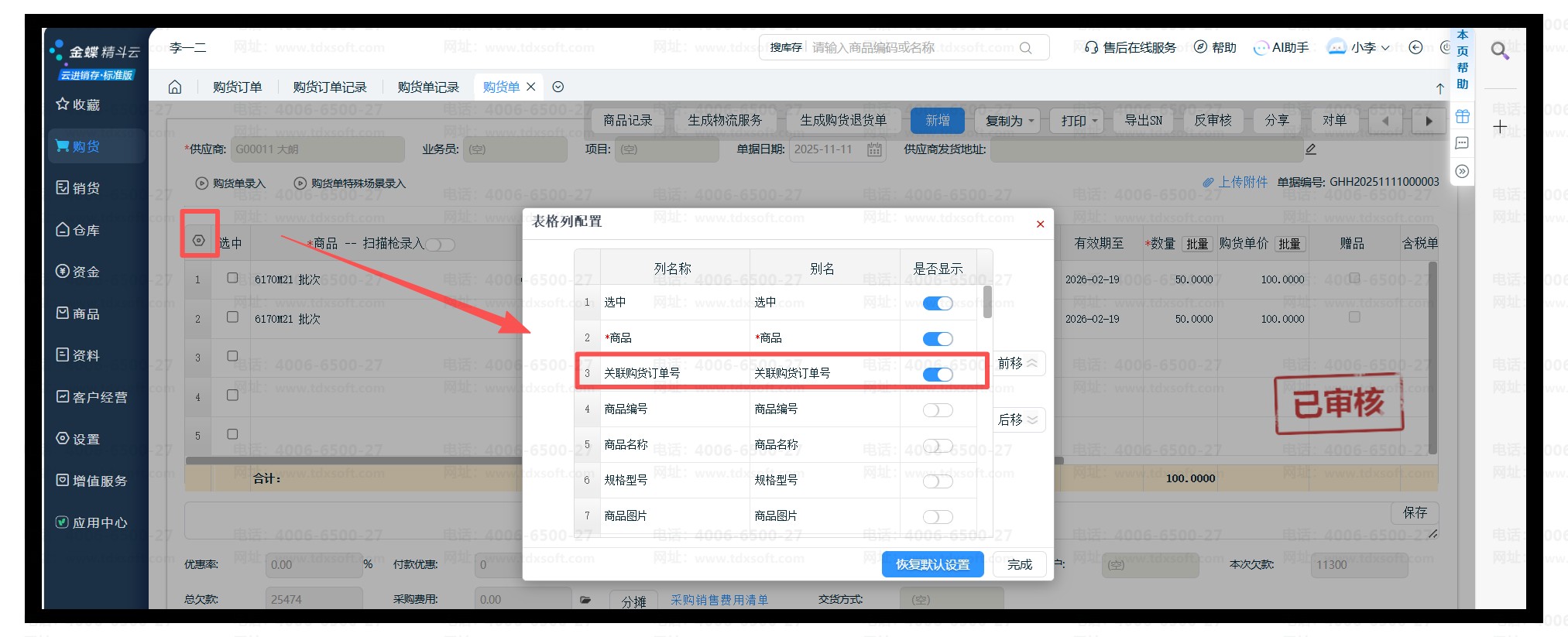The width and height of the screenshot is (1568, 637).
Task: Go to next record arrow
Action: click(x=1429, y=121)
